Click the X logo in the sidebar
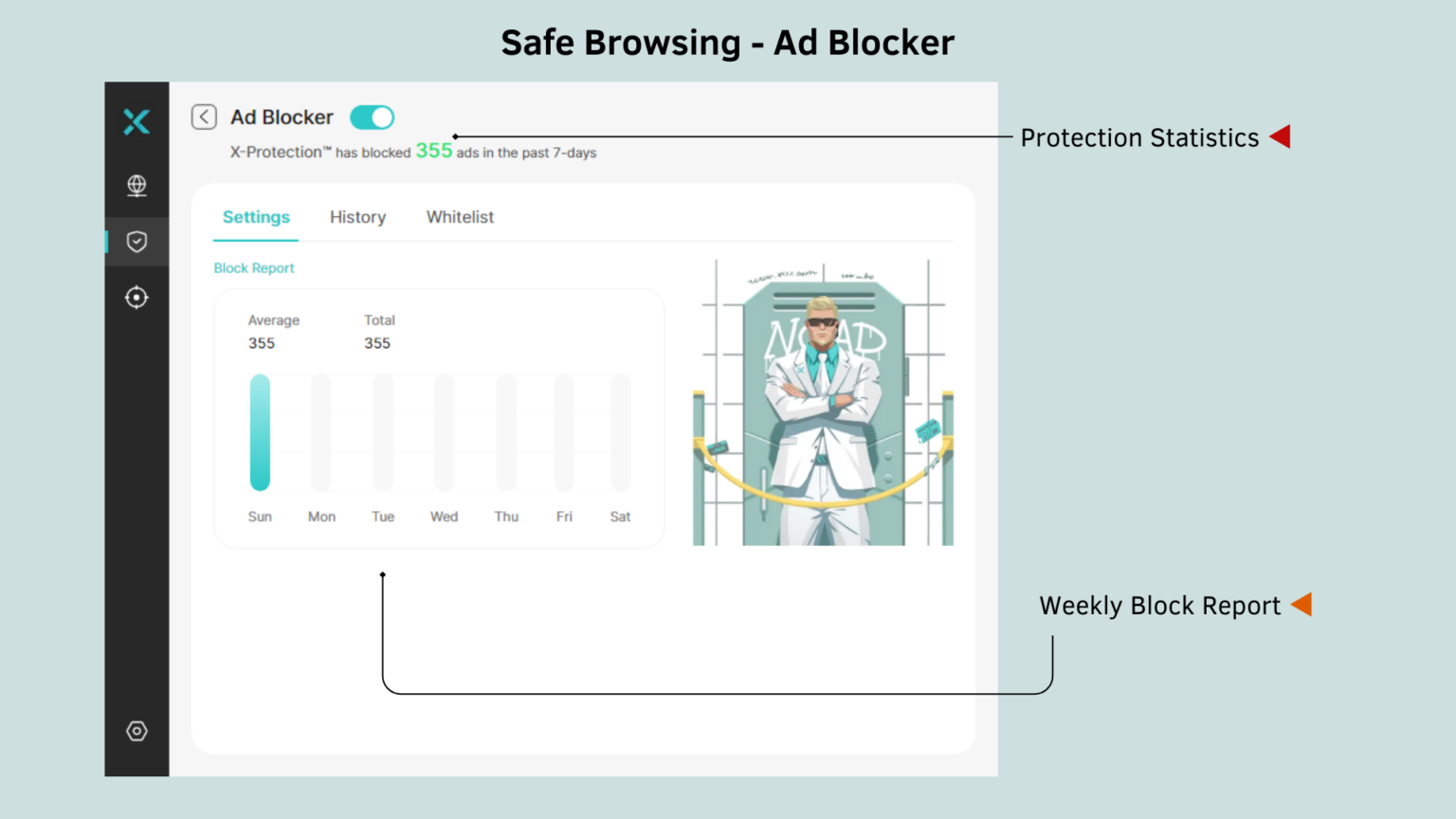 pos(136,121)
